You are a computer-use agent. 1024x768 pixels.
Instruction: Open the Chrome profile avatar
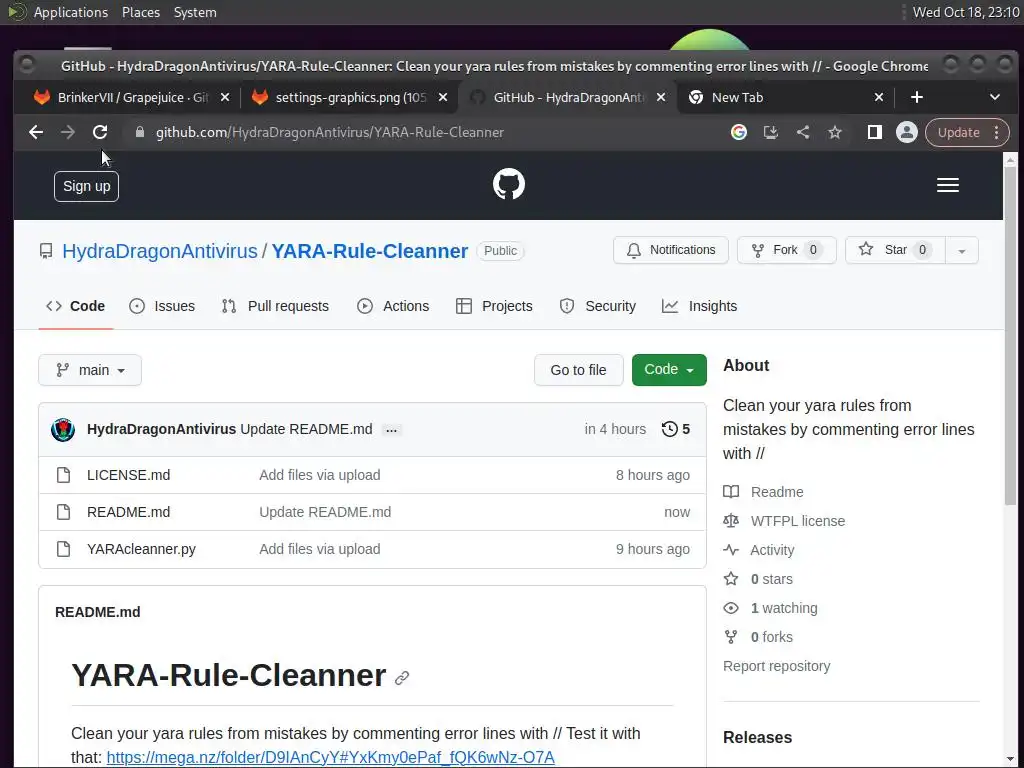click(906, 133)
